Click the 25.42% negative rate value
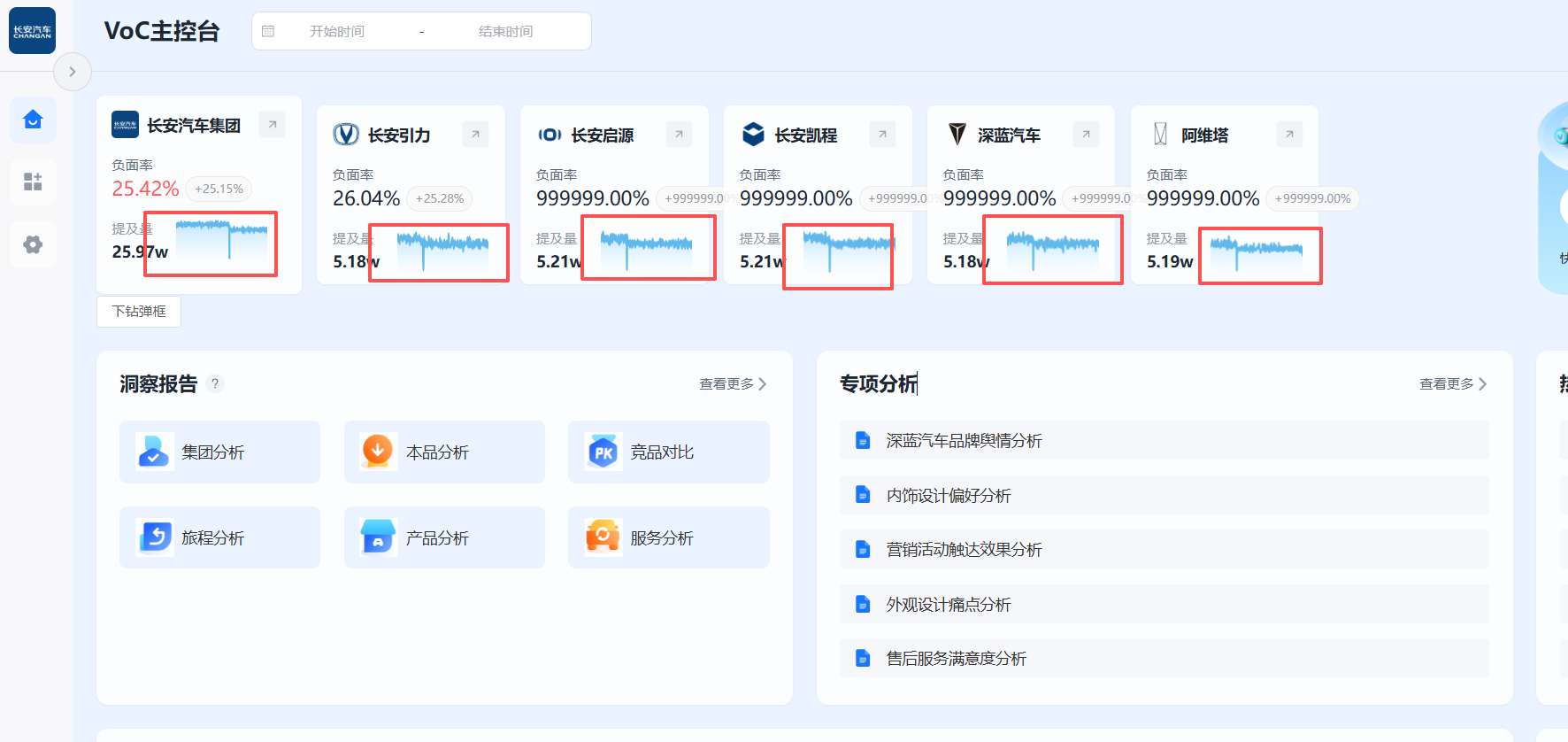 click(145, 189)
